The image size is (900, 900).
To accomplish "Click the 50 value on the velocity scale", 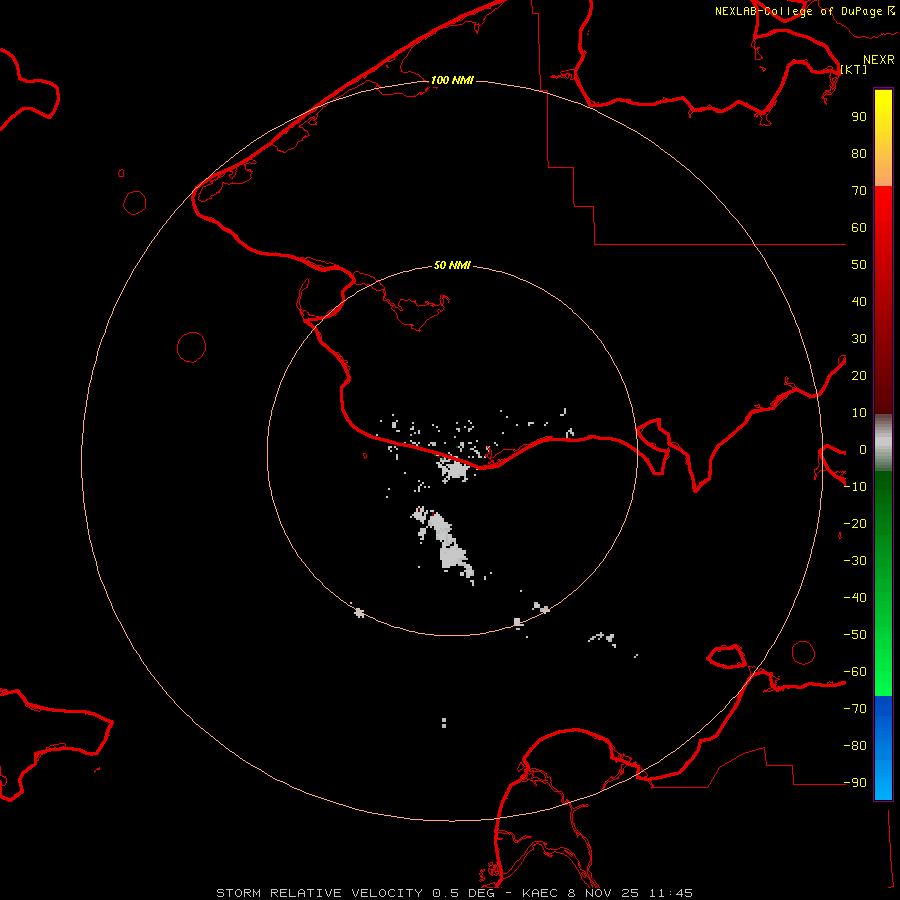I will click(x=859, y=265).
